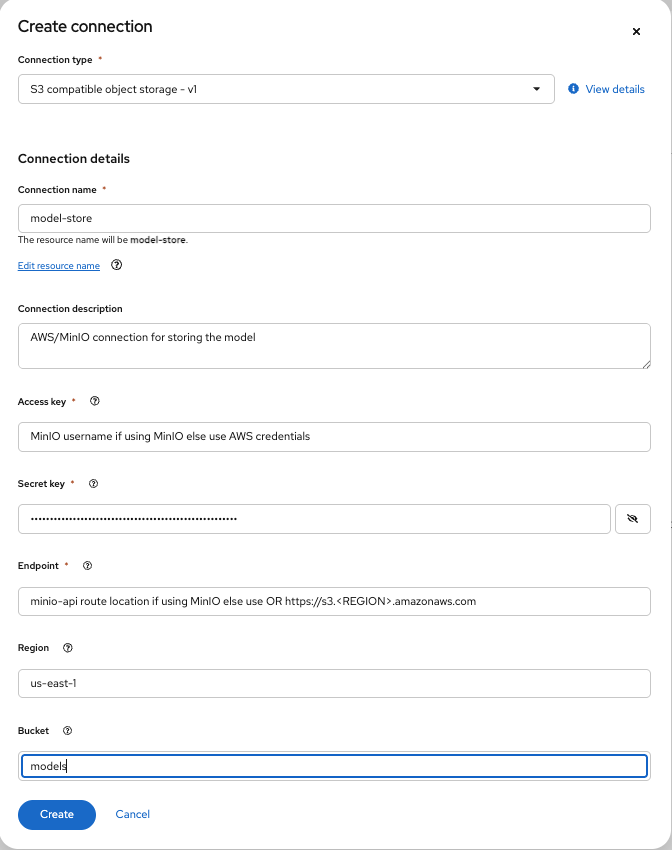Toggle secret key visibility eye icon

[x=632, y=519]
